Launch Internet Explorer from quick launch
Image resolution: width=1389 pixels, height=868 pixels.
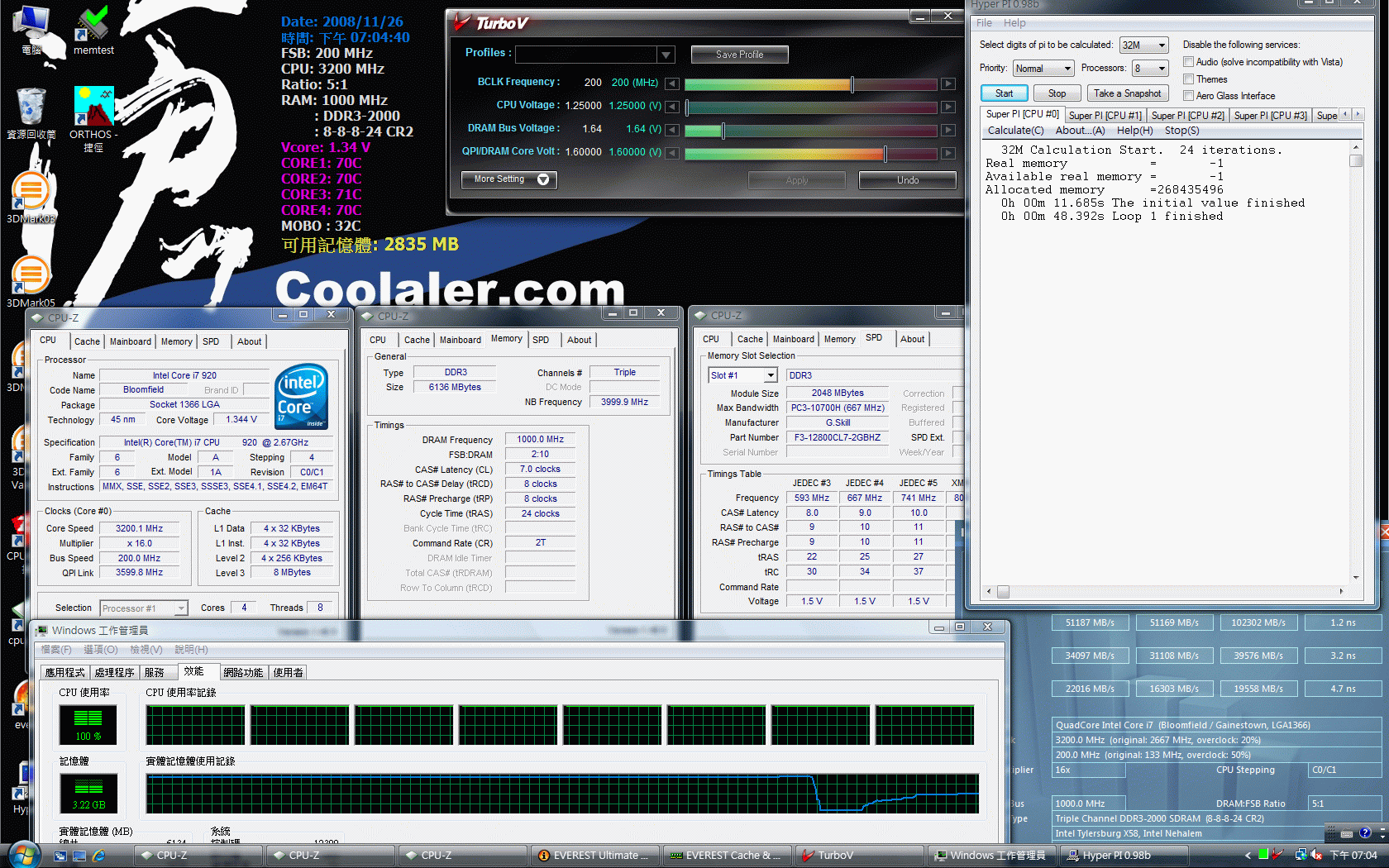click(99, 856)
